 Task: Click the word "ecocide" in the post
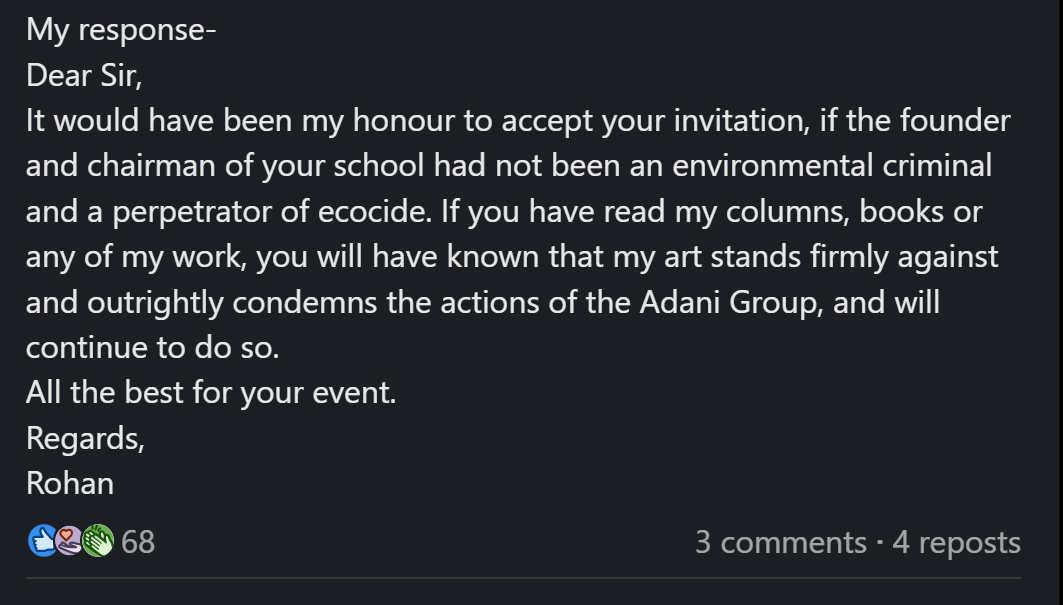click(x=396, y=212)
